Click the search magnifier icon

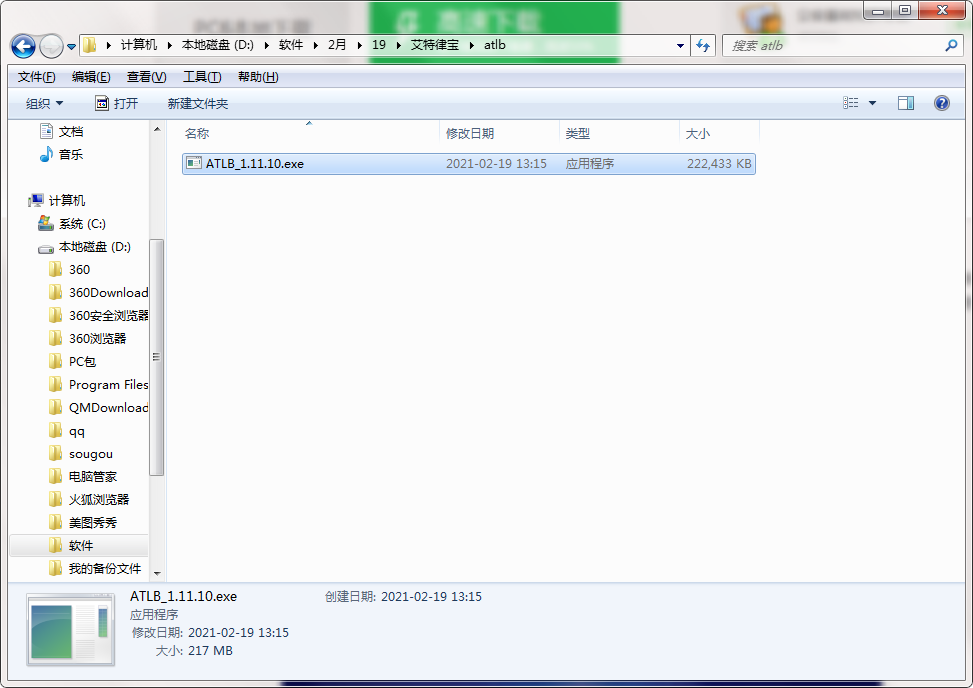tap(951, 46)
